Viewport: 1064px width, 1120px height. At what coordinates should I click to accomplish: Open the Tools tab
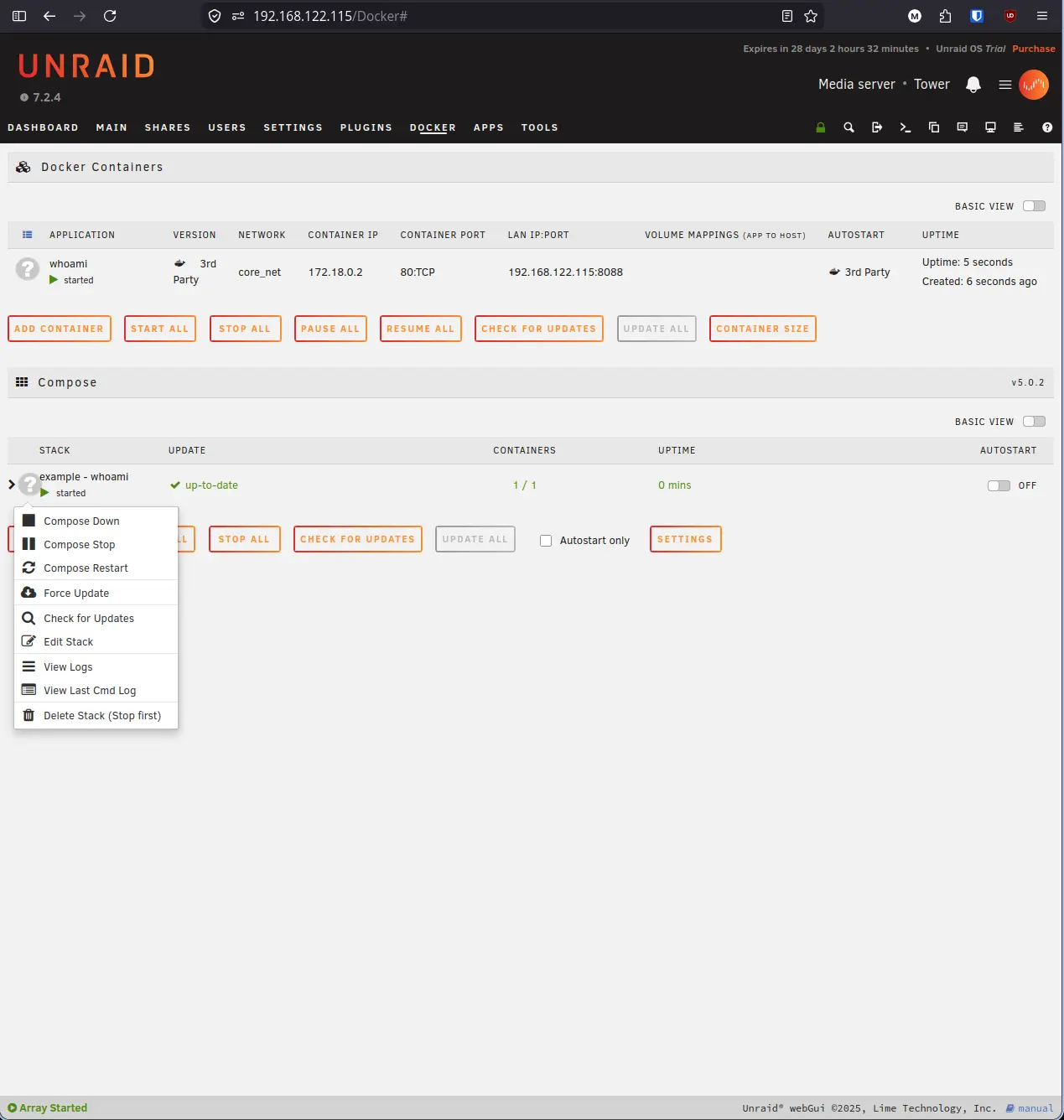pos(539,127)
